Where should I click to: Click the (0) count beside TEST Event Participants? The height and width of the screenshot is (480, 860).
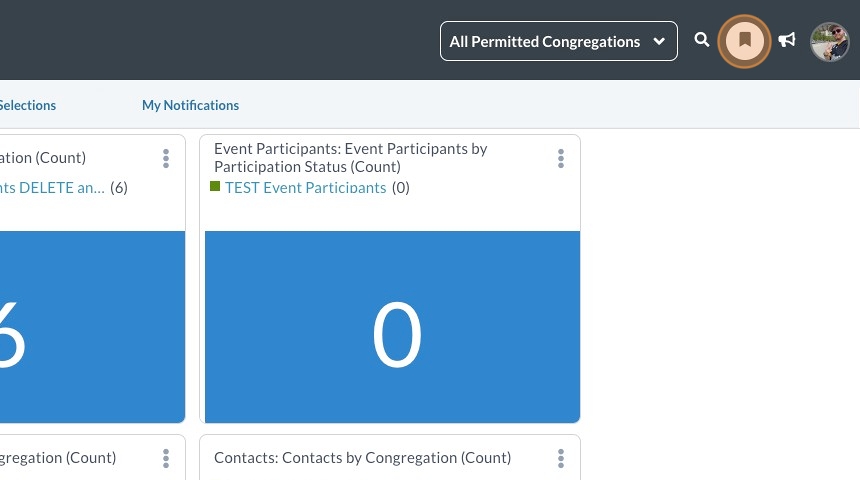tap(400, 188)
